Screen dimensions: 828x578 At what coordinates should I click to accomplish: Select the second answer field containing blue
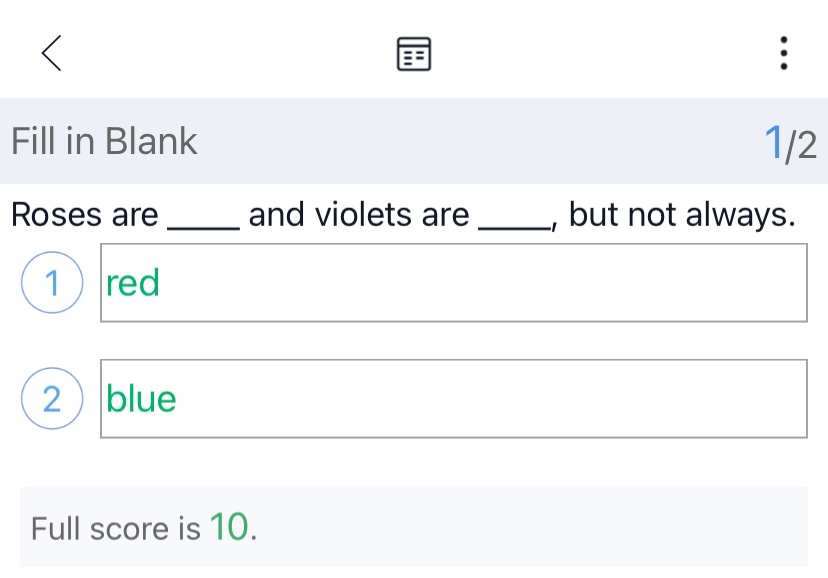(453, 399)
